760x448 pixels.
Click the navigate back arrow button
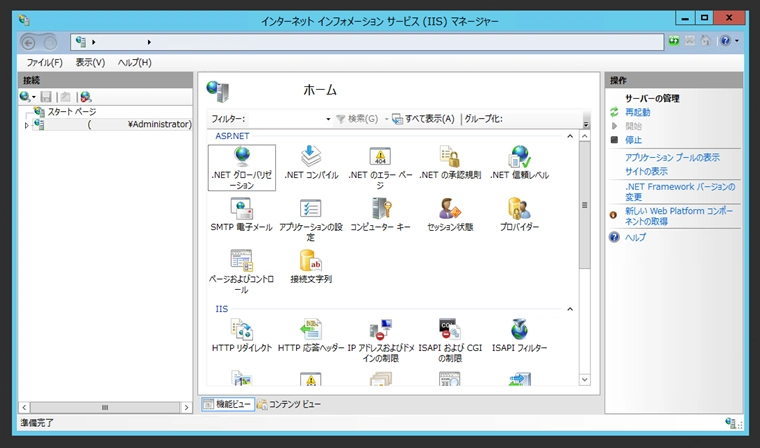(x=29, y=43)
